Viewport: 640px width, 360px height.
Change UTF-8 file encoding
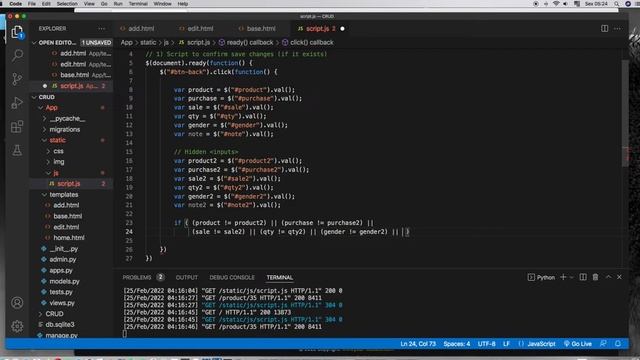[x=487, y=344]
